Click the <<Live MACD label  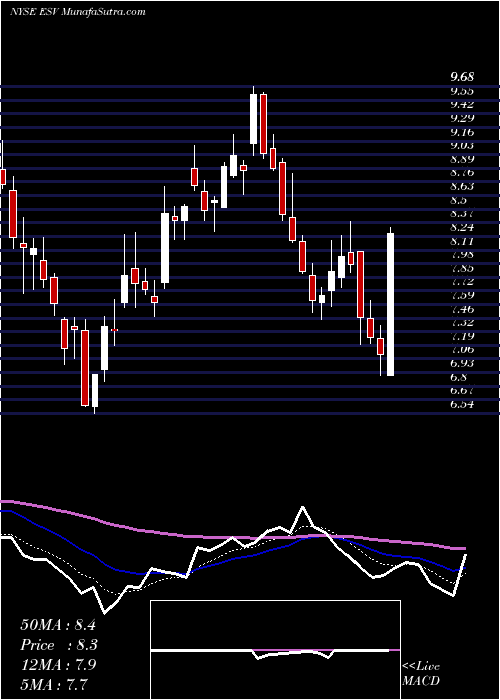click(421, 673)
